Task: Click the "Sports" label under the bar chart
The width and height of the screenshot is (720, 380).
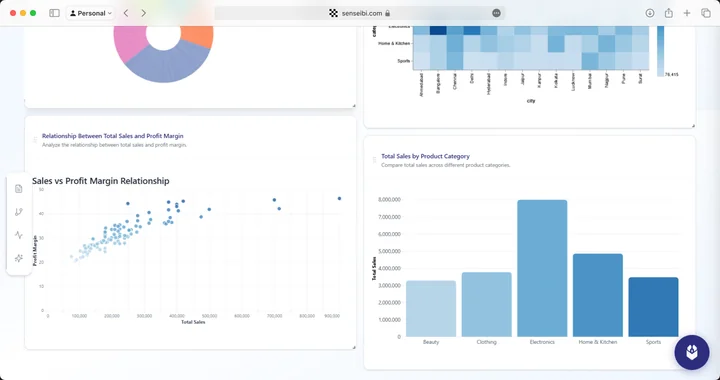Action: 653,342
